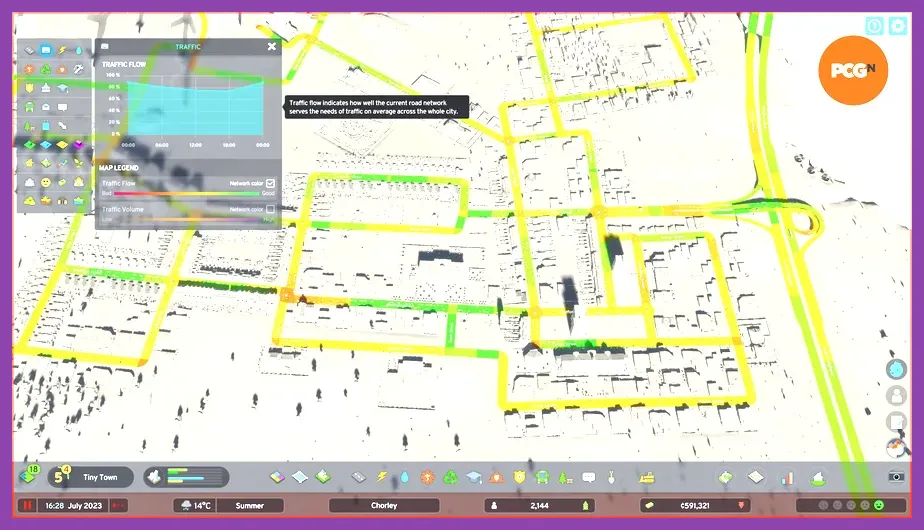
Task: Open the advisor person icon on right
Action: point(896,396)
